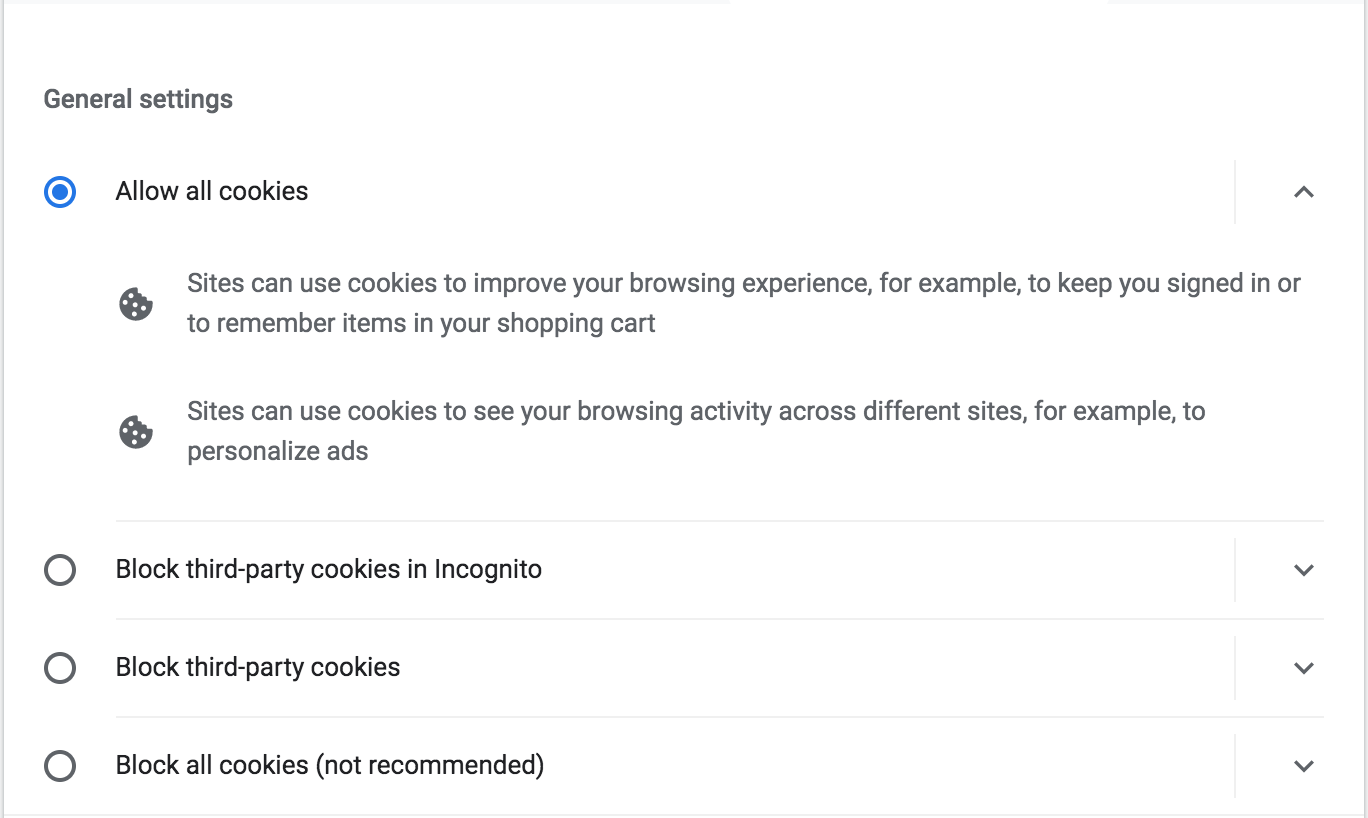Select the Block third-party cookies radio button

coord(60,668)
